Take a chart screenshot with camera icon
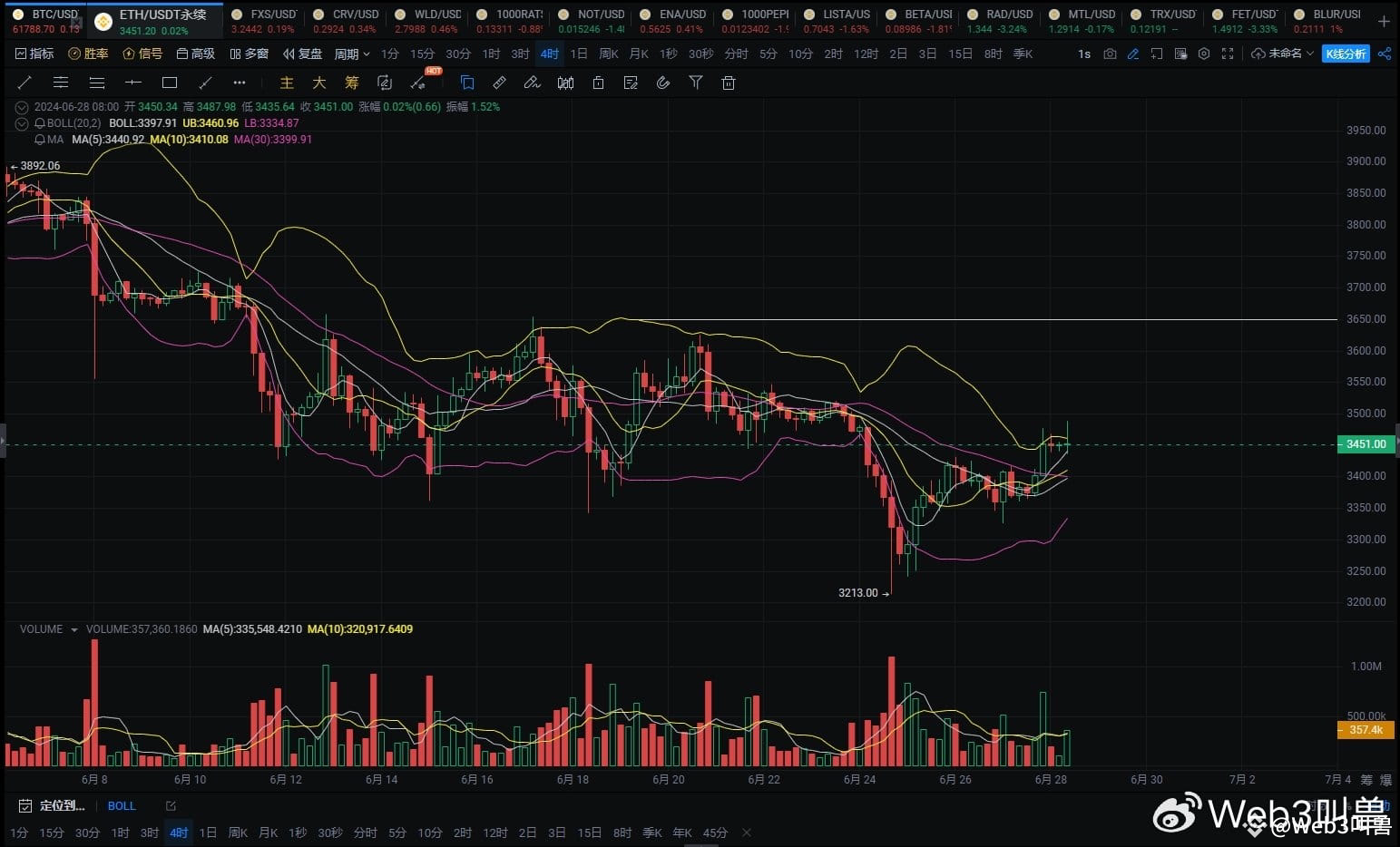This screenshot has height=847, width=1400. point(1110,54)
